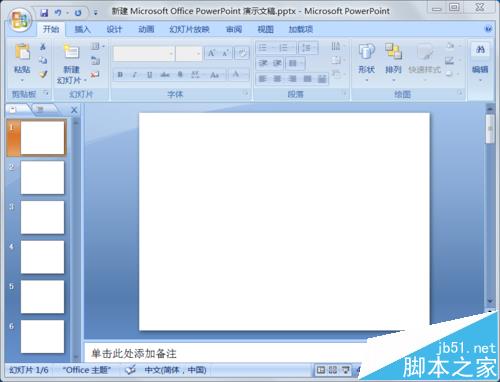Open the shape effects menu

tap(453, 74)
